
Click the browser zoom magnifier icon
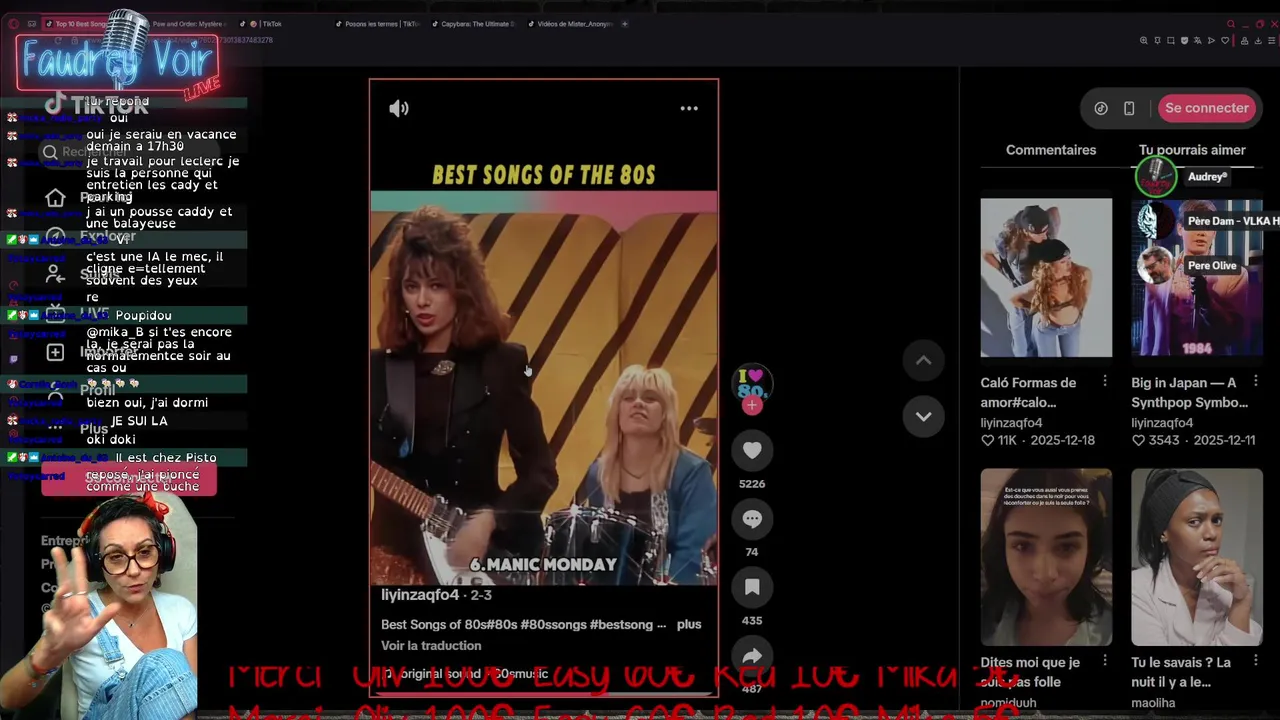coord(1144,40)
